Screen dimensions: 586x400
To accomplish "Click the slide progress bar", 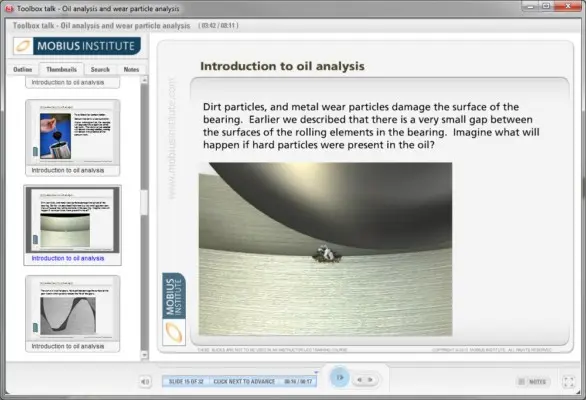I will tap(239, 382).
